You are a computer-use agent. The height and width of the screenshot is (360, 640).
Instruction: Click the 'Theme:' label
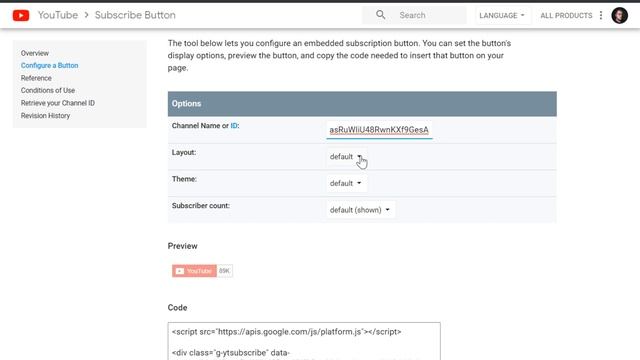pyautogui.click(x=184, y=179)
